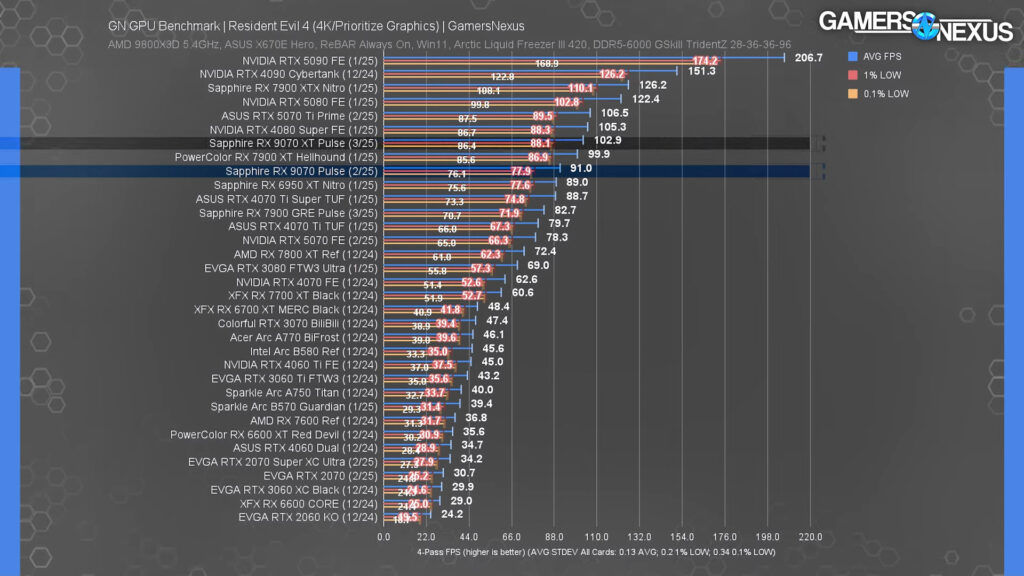Click the 102.9 value for RX 9070 XT

[608, 140]
